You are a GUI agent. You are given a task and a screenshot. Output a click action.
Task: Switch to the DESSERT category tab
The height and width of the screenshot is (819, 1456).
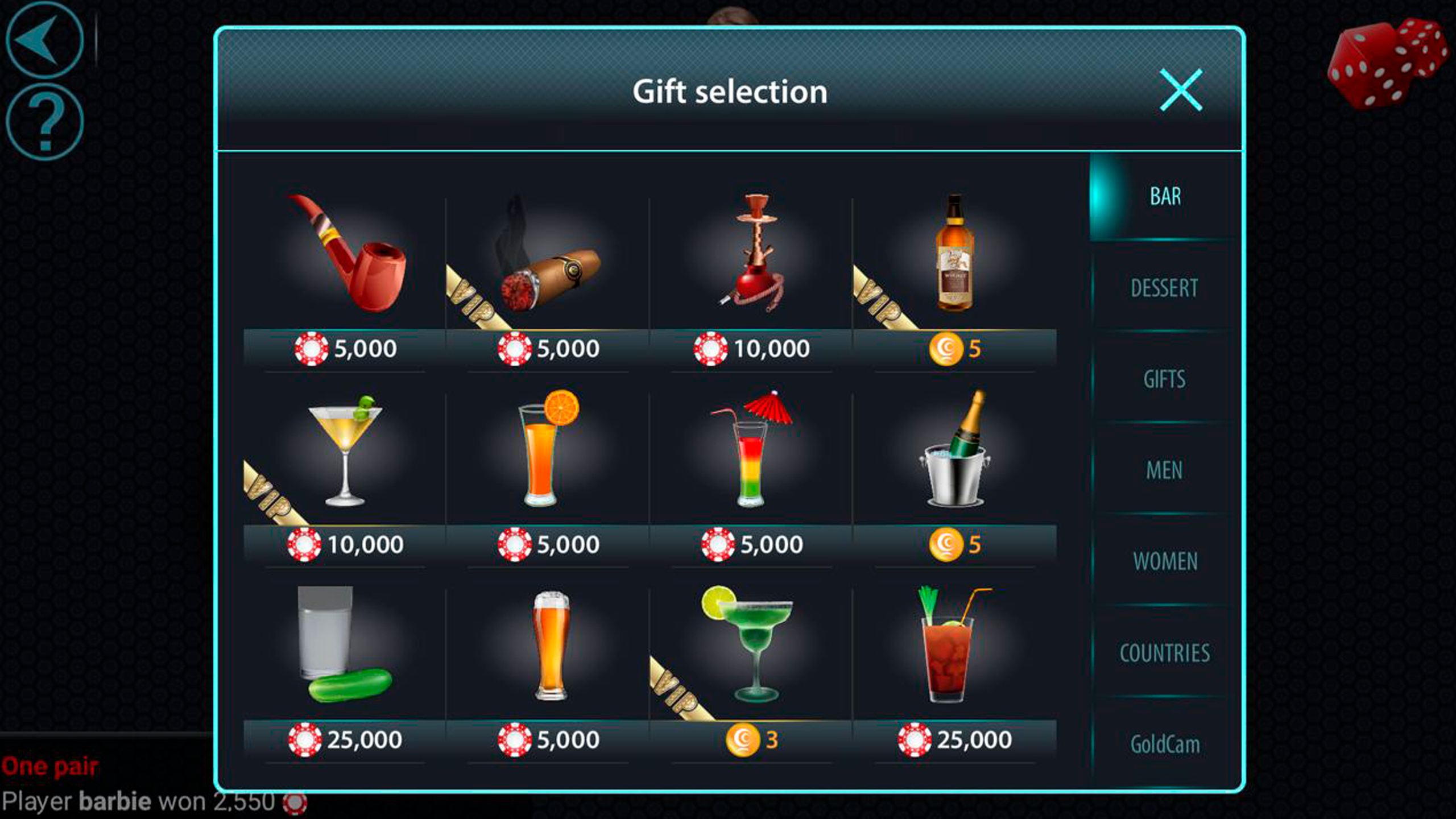[1164, 288]
